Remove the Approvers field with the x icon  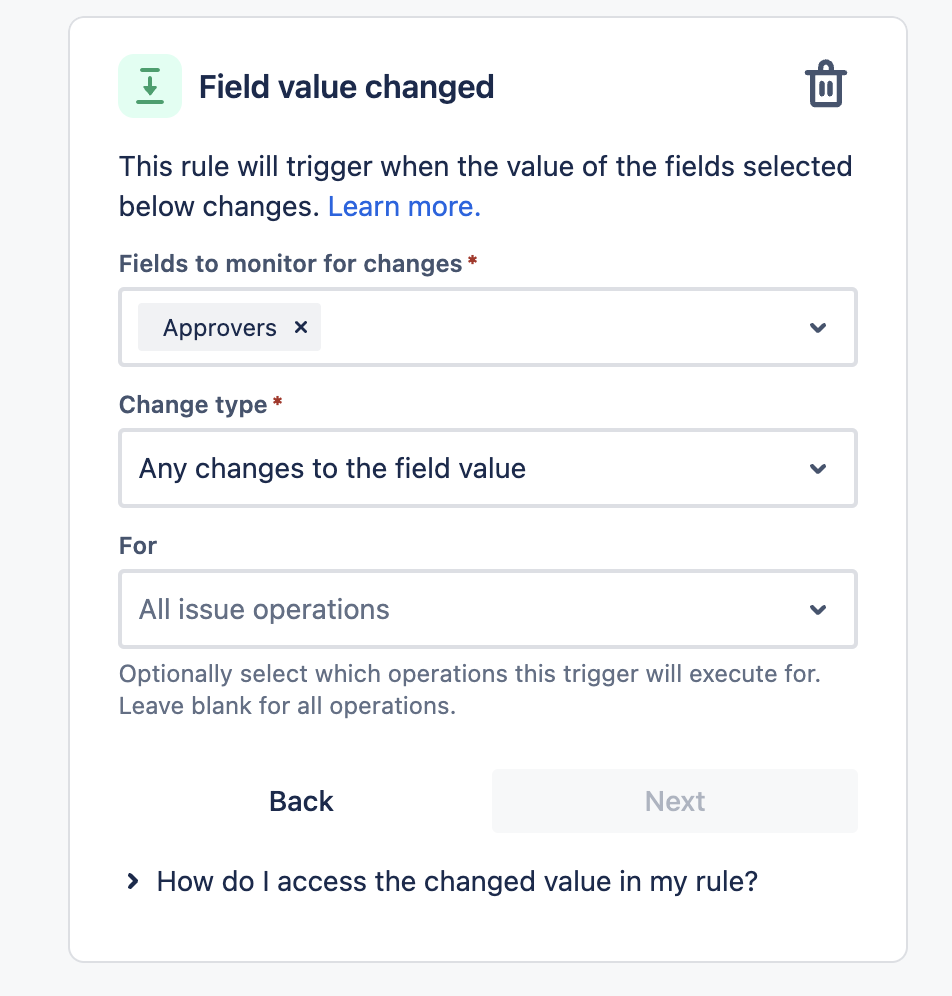pyautogui.click(x=301, y=327)
